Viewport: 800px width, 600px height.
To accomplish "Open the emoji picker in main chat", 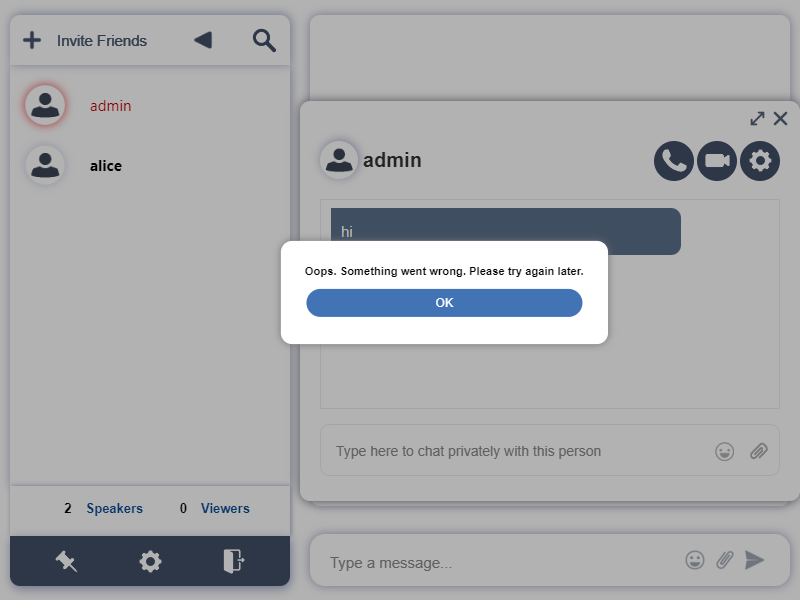I will point(693,560).
